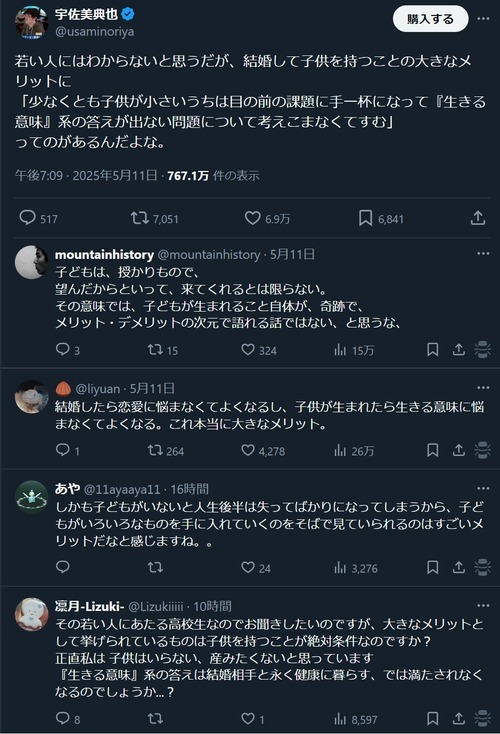
Task: Open the Grok-style icon on mountainhistory's reply
Action: click(x=482, y=350)
